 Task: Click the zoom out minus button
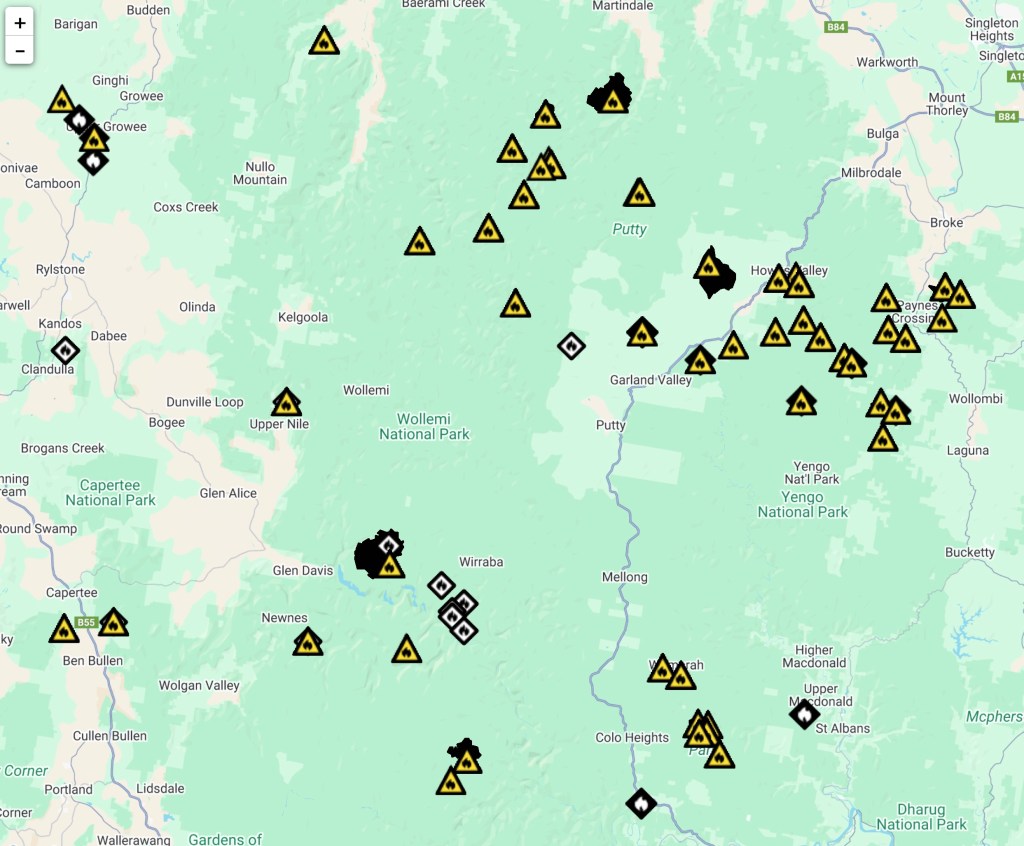pyautogui.click(x=20, y=50)
